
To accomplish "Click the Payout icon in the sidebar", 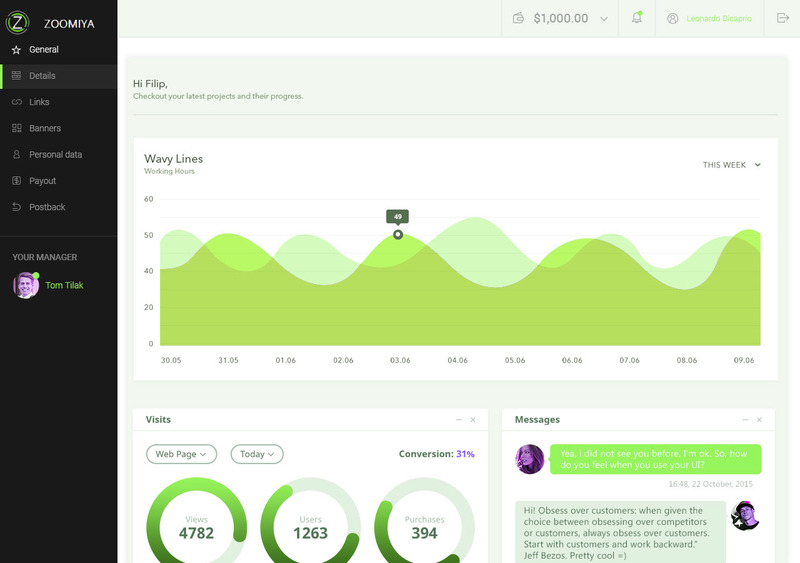I will pos(16,181).
